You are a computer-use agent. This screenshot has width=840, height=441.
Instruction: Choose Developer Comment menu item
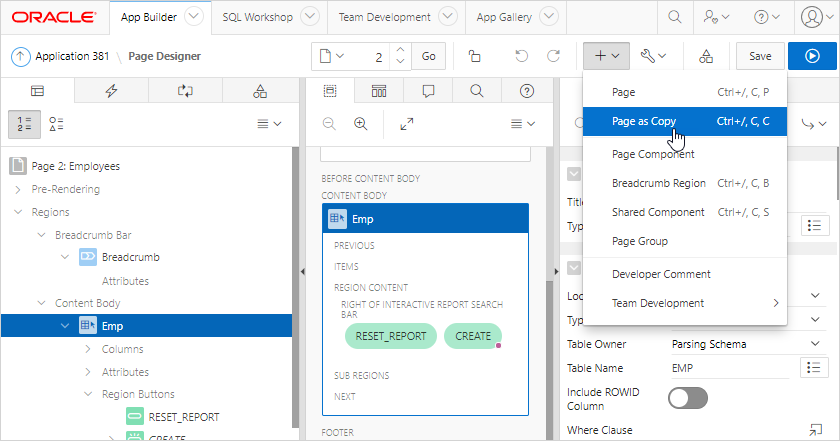pos(685,274)
